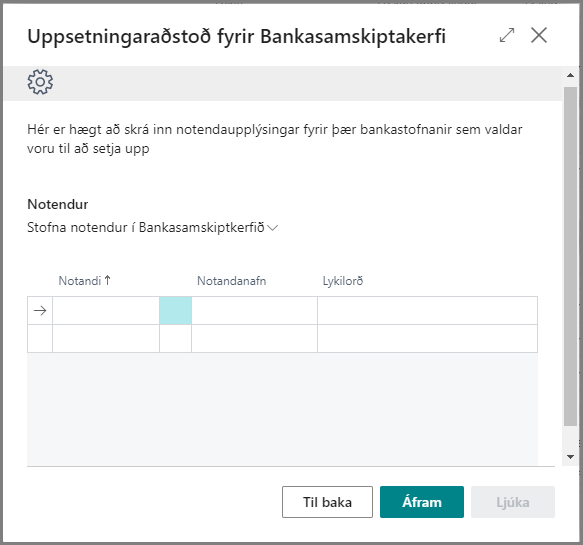The height and width of the screenshot is (545, 583).
Task: Click the row selector arrow in first row
Action: pos(40,310)
